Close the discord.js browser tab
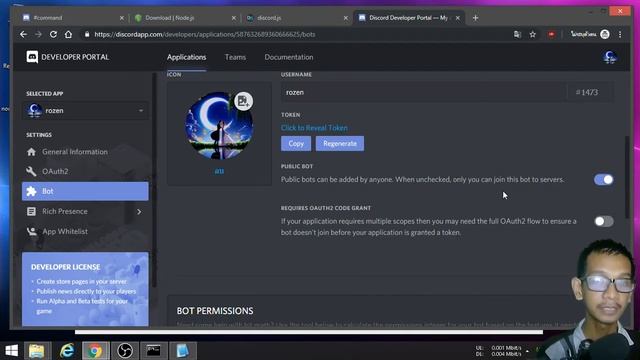The image size is (640, 360). pos(346,18)
